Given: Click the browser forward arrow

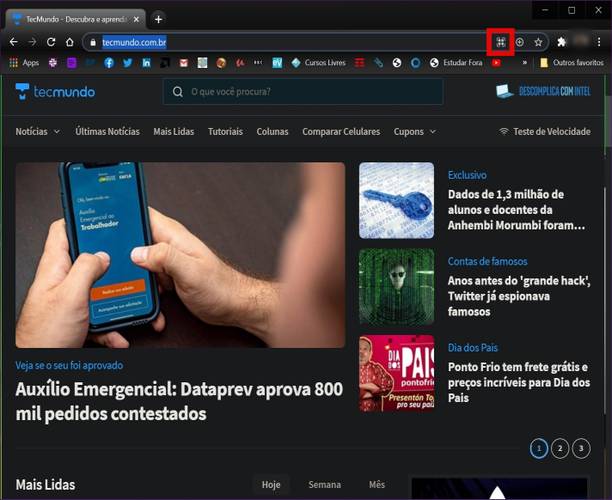Looking at the screenshot, I should (x=32, y=42).
